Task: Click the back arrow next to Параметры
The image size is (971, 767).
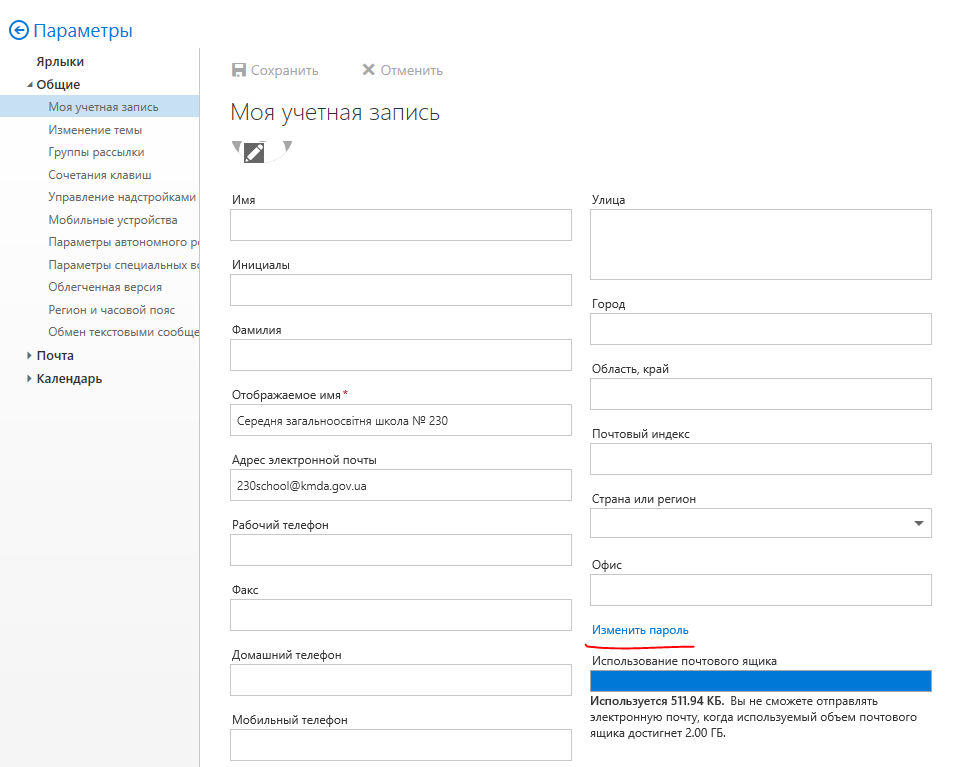Action: pos(18,31)
